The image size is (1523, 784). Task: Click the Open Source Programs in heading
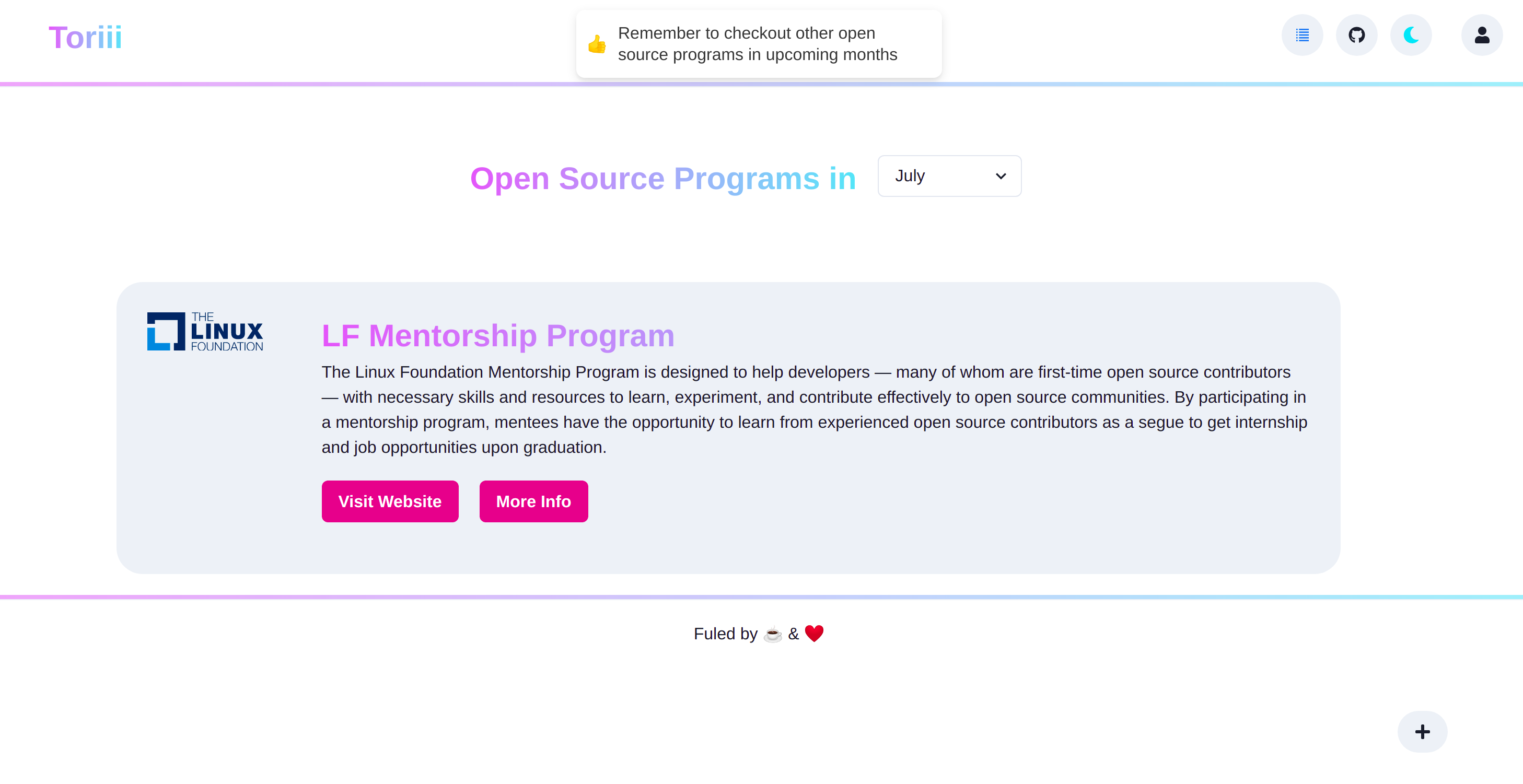pos(663,179)
